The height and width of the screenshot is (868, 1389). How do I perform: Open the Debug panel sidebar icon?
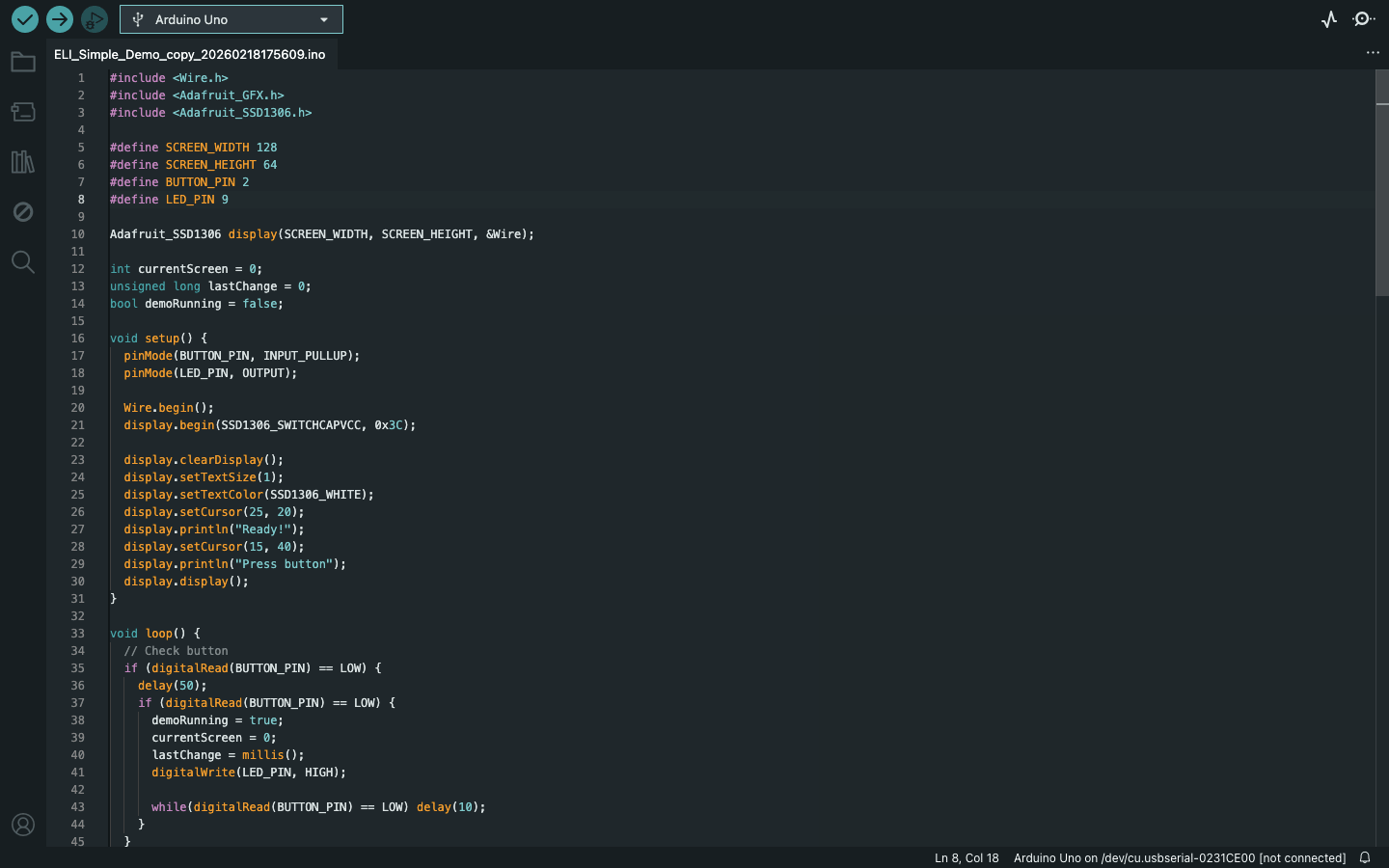[23, 211]
